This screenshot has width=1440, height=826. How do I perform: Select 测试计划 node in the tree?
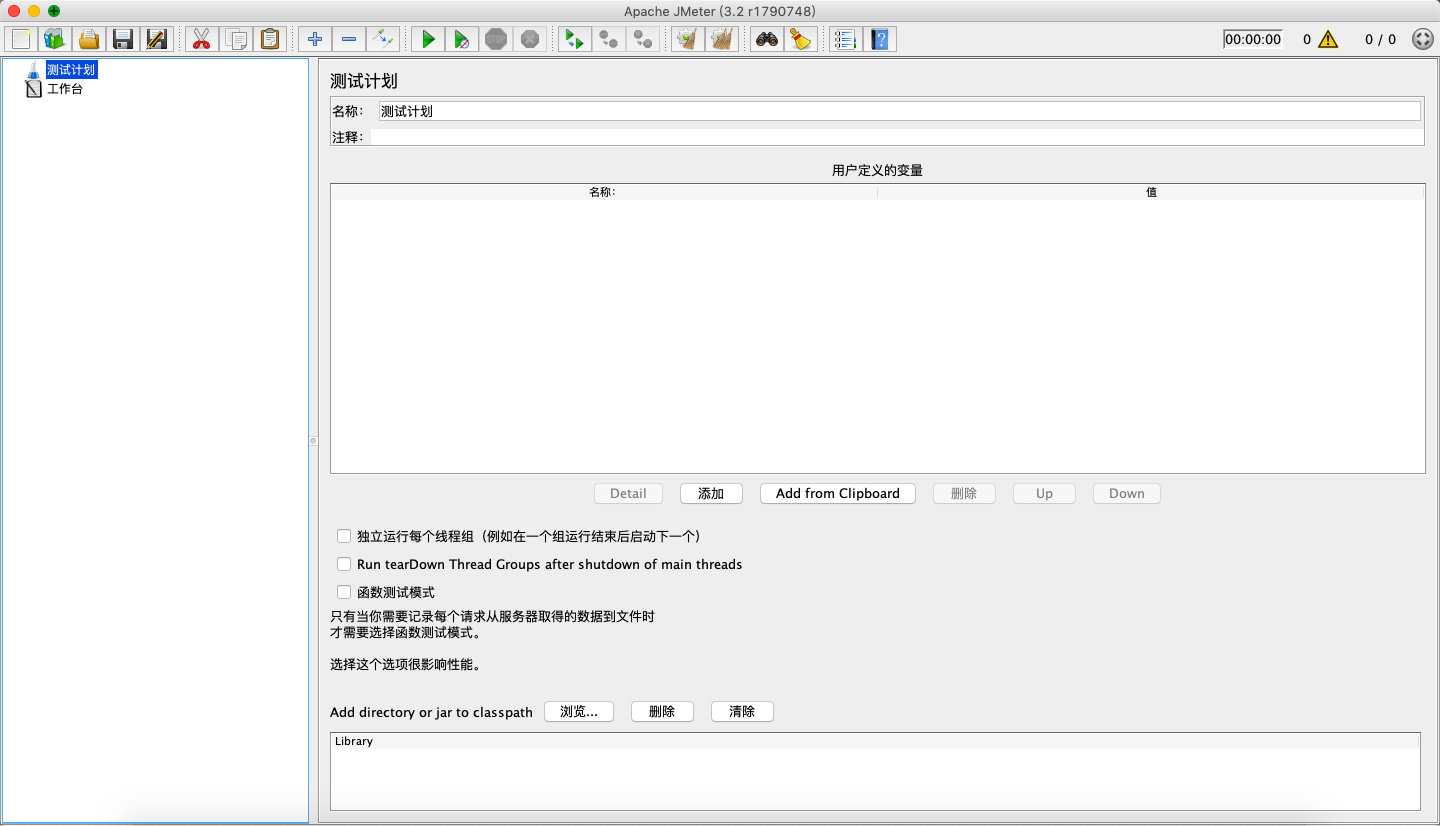click(71, 70)
